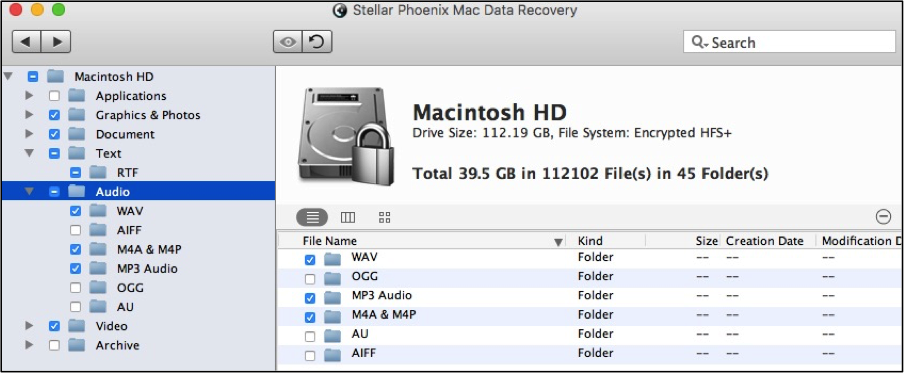The height and width of the screenshot is (373, 904).
Task: Click inside the Search field
Action: pyautogui.click(x=789, y=42)
